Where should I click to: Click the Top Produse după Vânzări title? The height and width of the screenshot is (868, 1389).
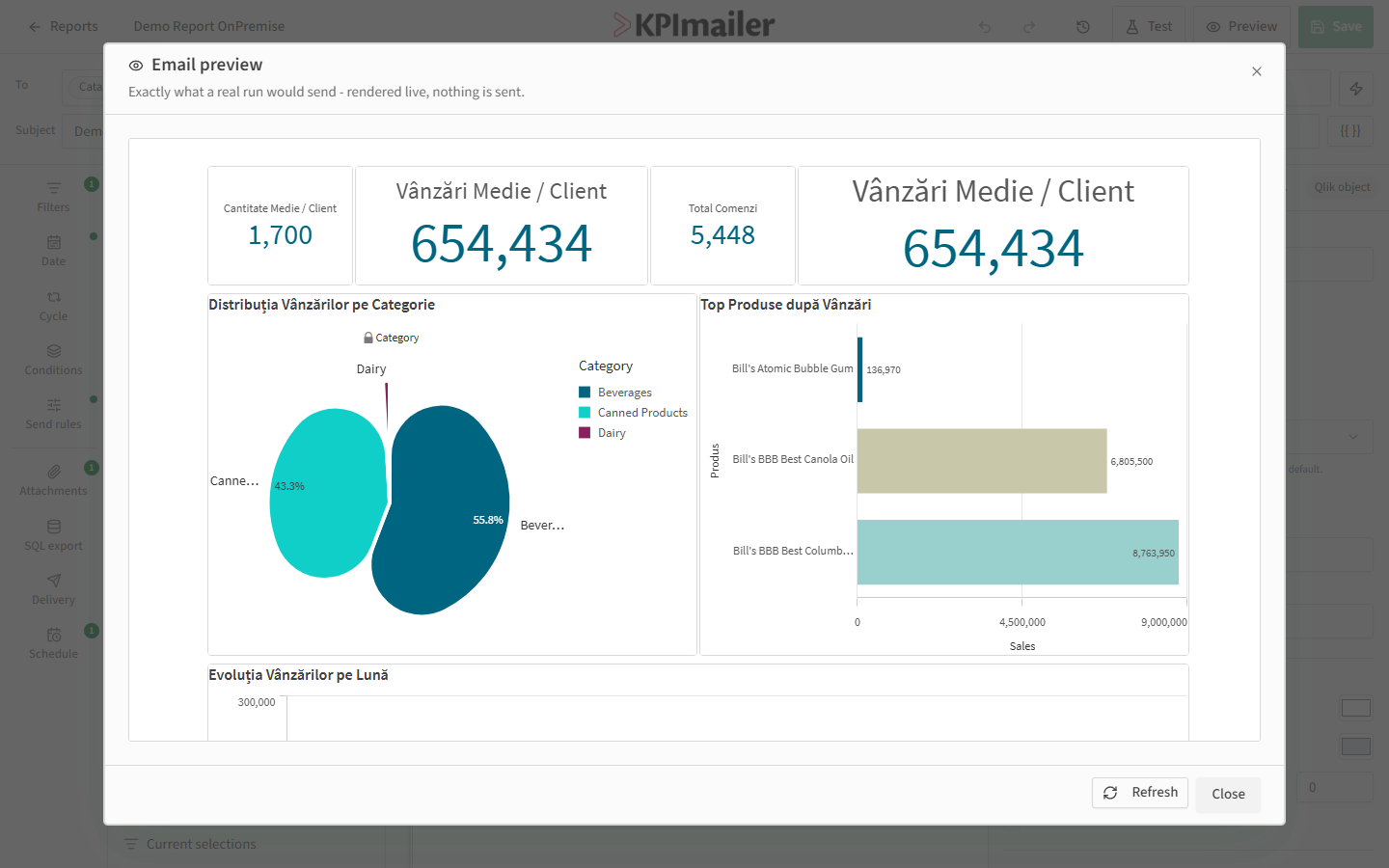[786, 305]
